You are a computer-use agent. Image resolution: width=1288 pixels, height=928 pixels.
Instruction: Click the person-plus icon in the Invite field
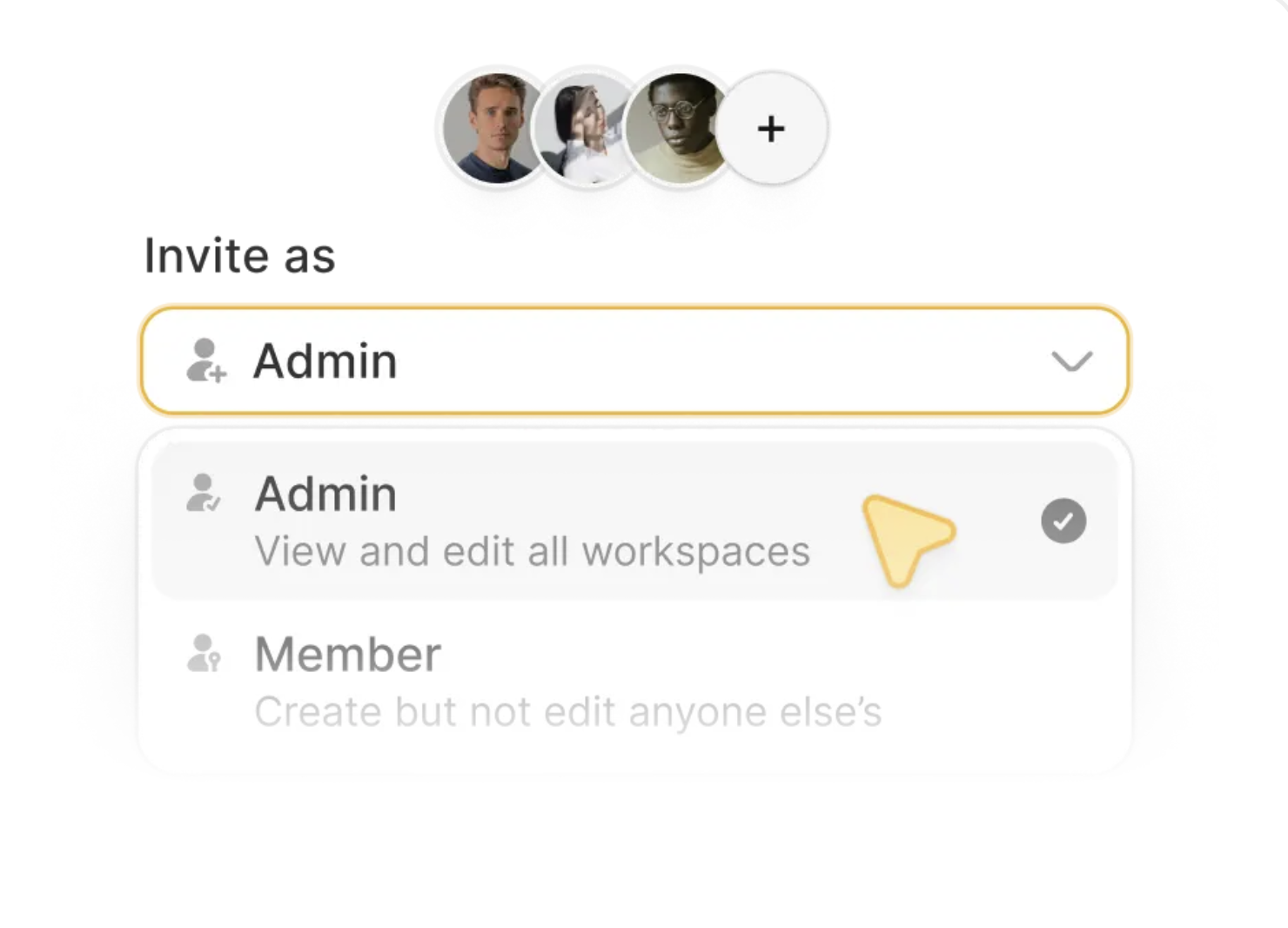206,360
